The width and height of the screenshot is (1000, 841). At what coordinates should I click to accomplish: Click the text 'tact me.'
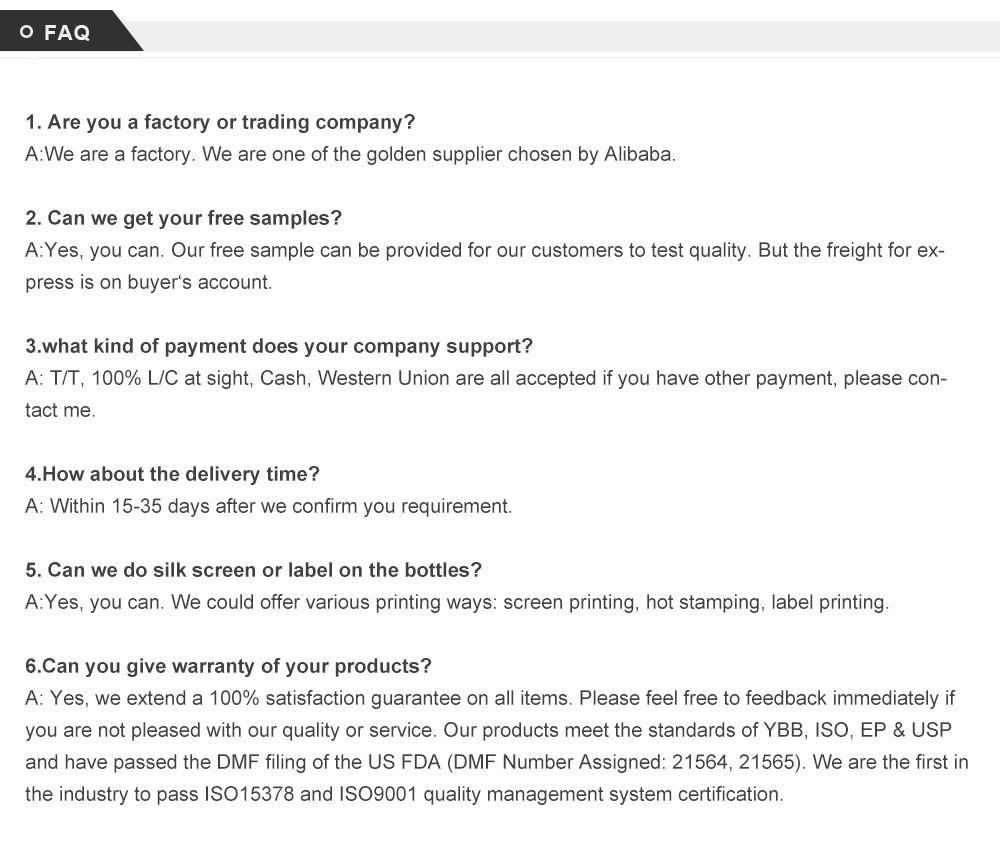click(x=60, y=410)
